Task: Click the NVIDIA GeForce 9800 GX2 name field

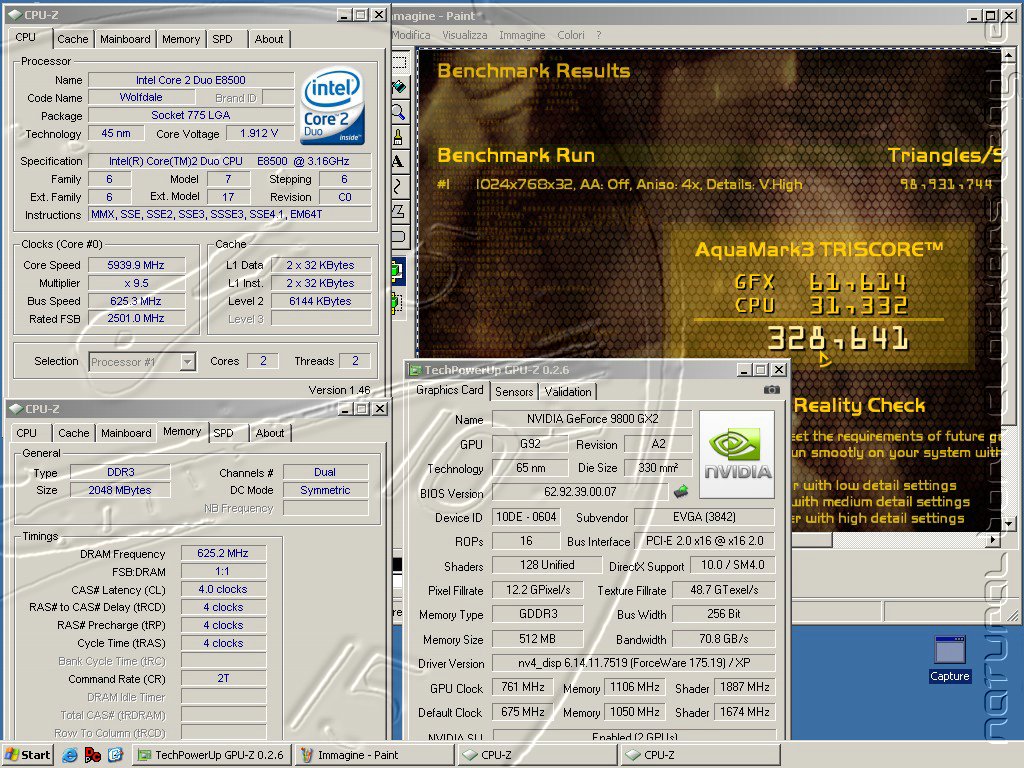Action: pos(592,419)
